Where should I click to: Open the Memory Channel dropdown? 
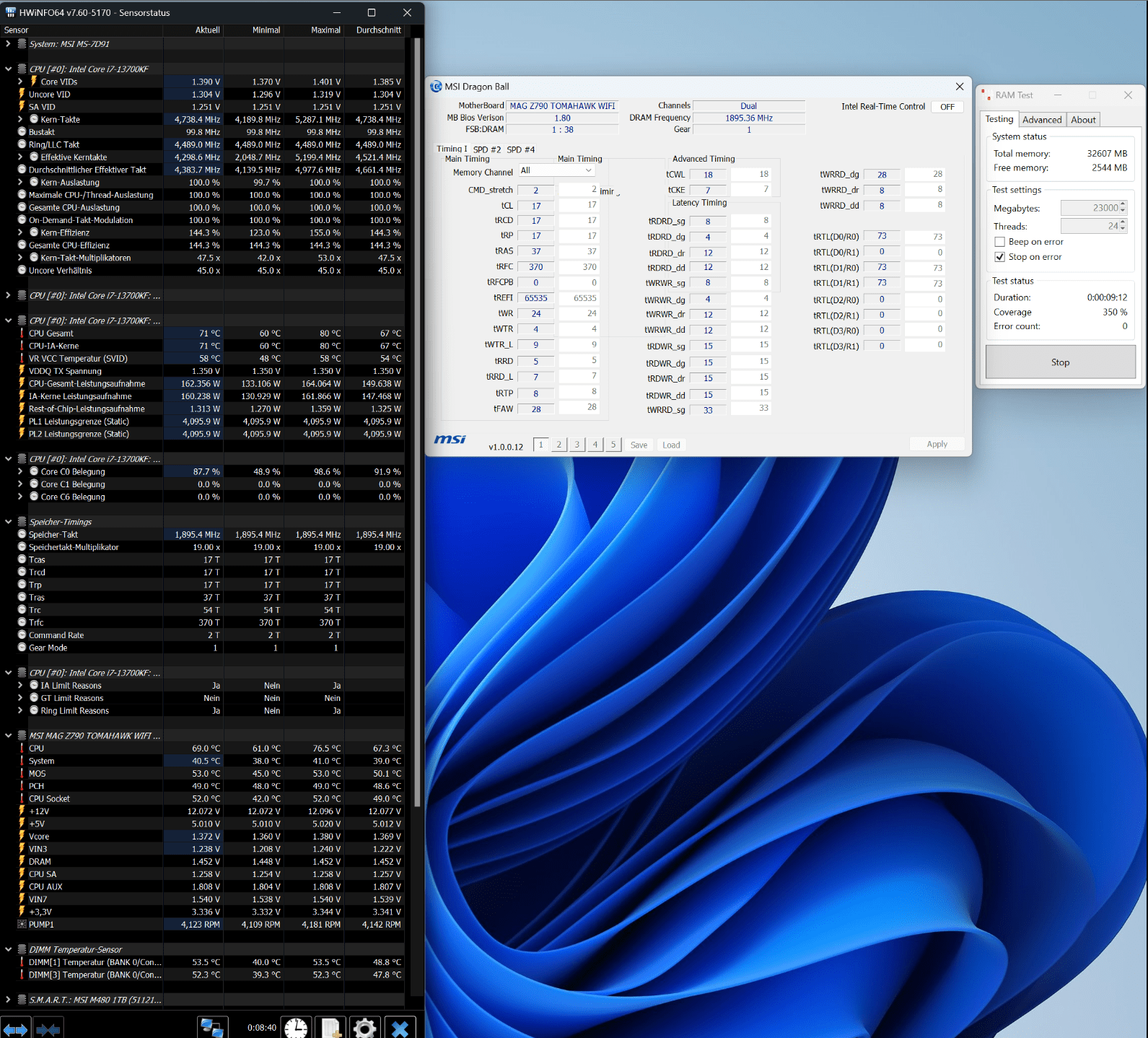[556, 171]
